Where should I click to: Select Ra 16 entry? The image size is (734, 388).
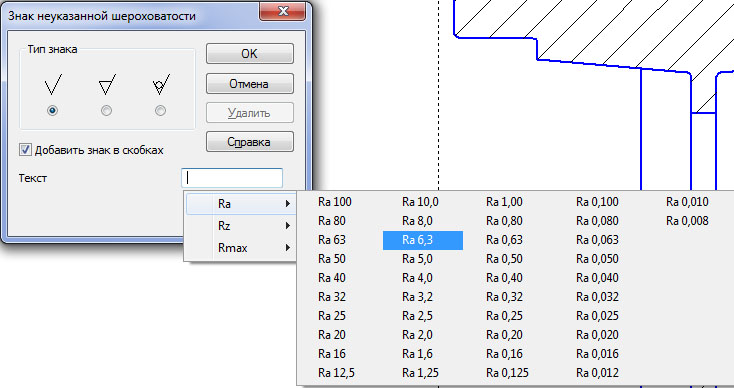(x=331, y=354)
